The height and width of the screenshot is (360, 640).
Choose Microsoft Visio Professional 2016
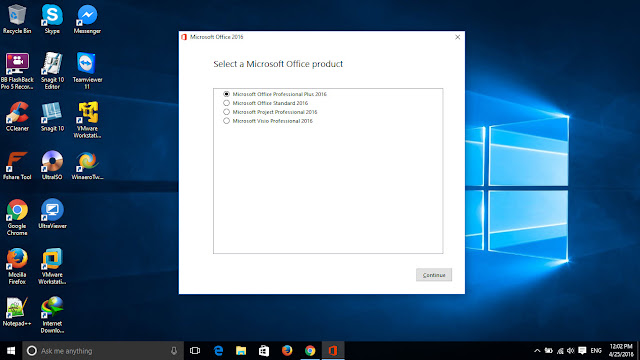(x=268, y=121)
